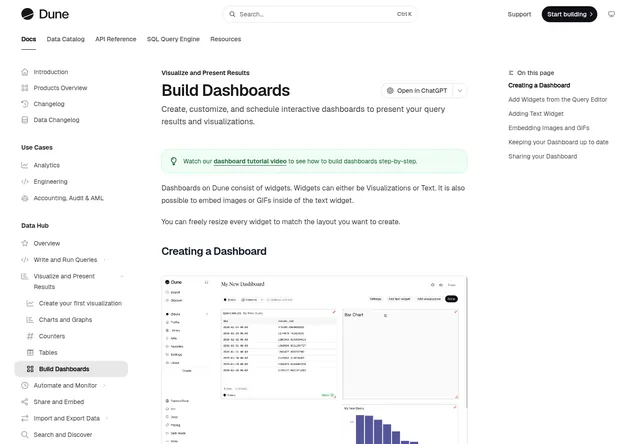Open the API Reference tab
The image size is (640, 444).
(x=116, y=39)
